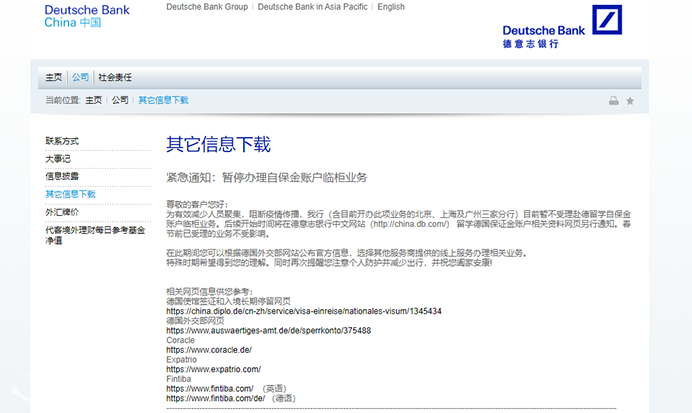Screen dimensions: 692x413
Task: Open the auswaertiges-amt.de sperrkonto link
Action: coord(268,330)
